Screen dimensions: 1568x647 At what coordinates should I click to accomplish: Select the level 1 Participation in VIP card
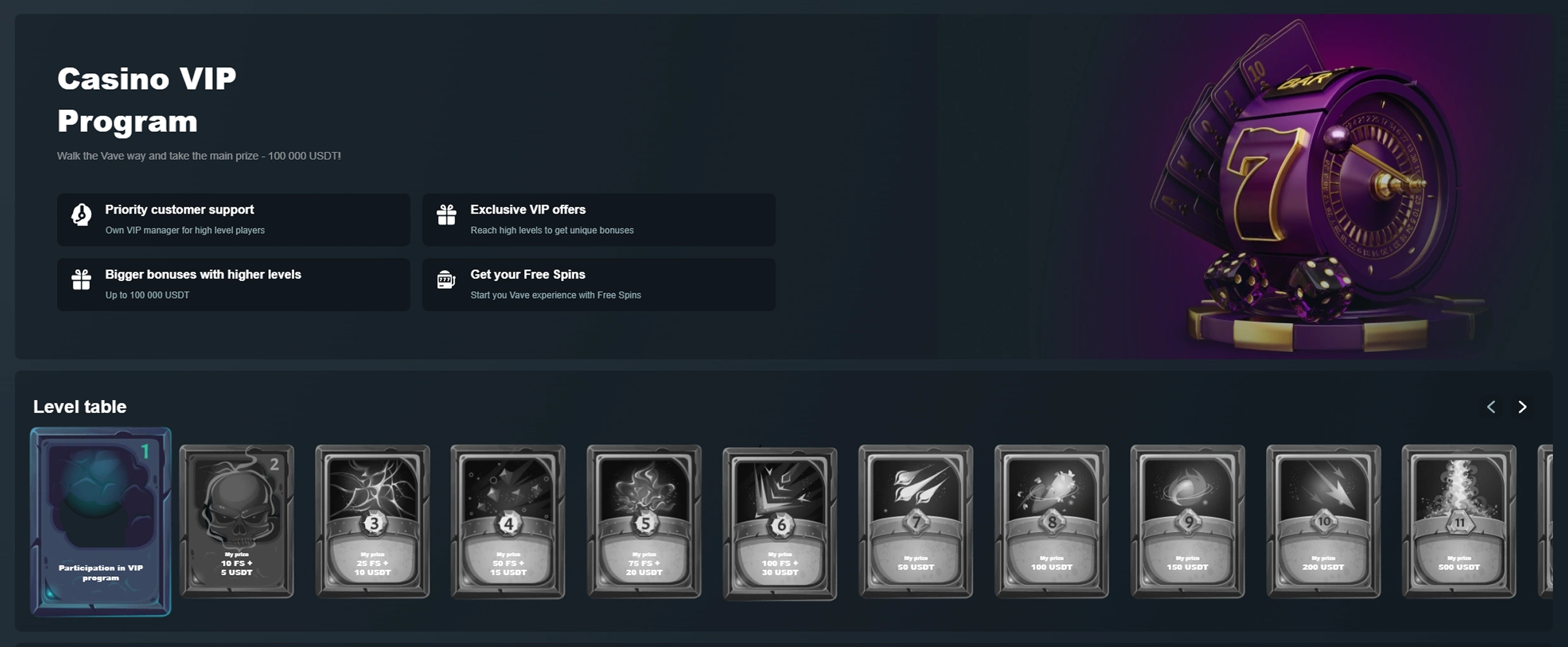[101, 522]
